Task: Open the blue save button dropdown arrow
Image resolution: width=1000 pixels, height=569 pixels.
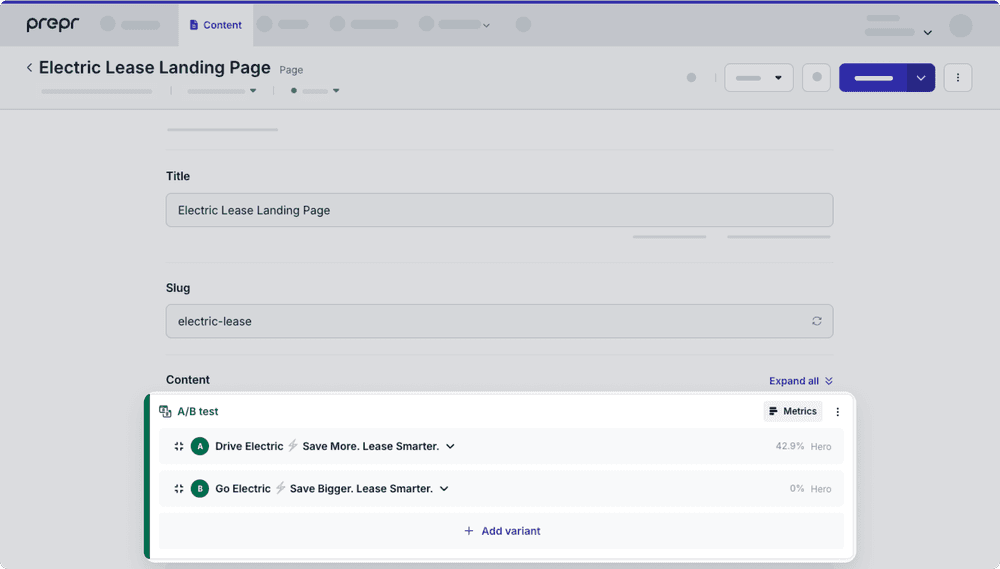Action: tap(921, 78)
